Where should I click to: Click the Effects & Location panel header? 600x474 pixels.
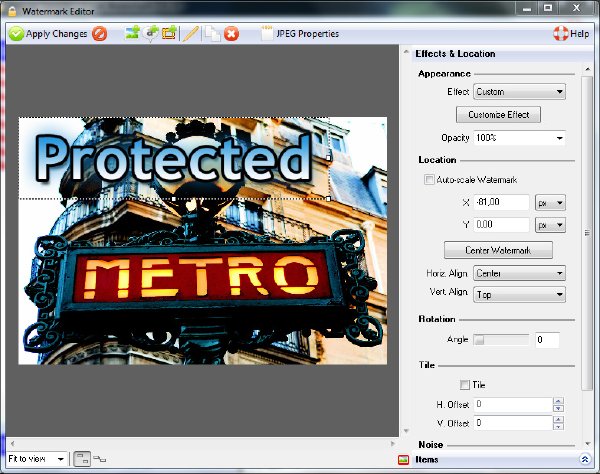pyautogui.click(x=455, y=54)
